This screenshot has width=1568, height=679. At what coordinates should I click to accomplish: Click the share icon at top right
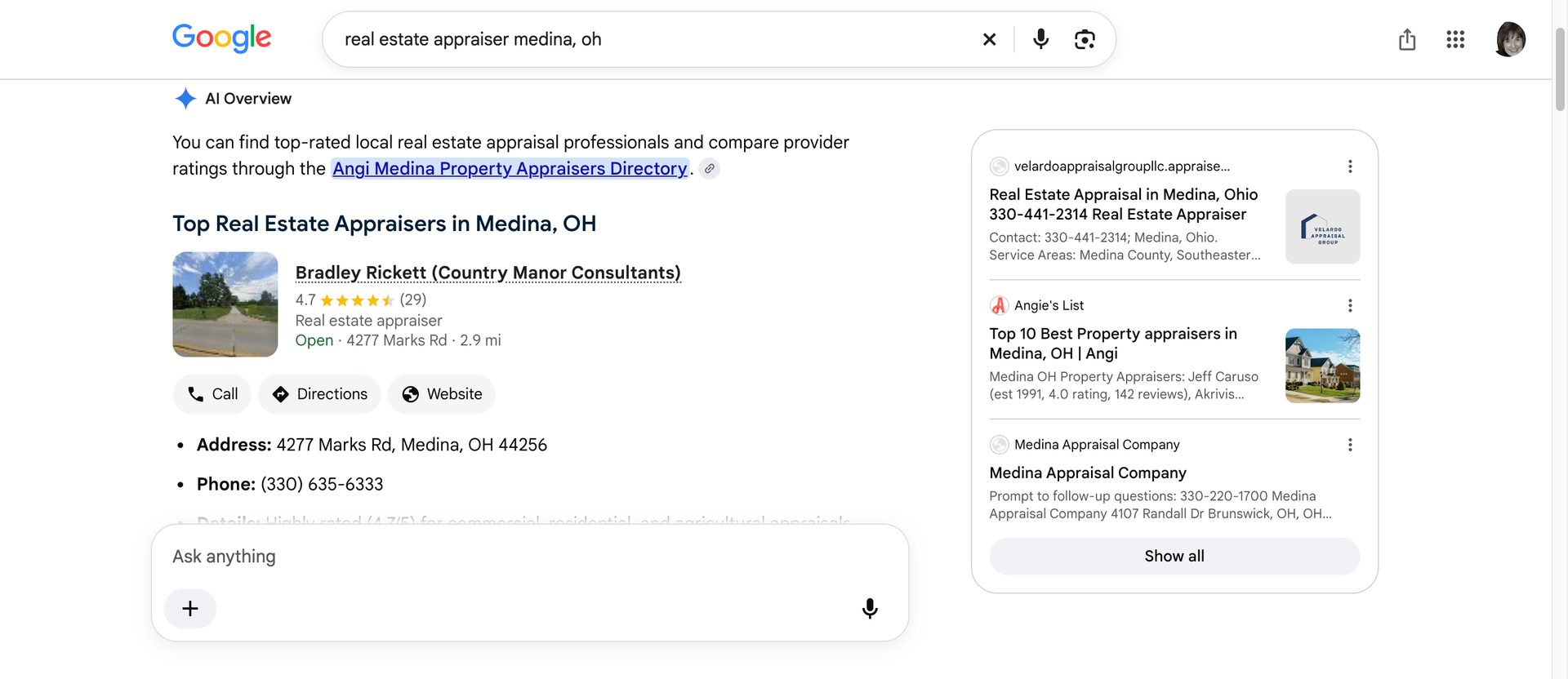(x=1407, y=39)
